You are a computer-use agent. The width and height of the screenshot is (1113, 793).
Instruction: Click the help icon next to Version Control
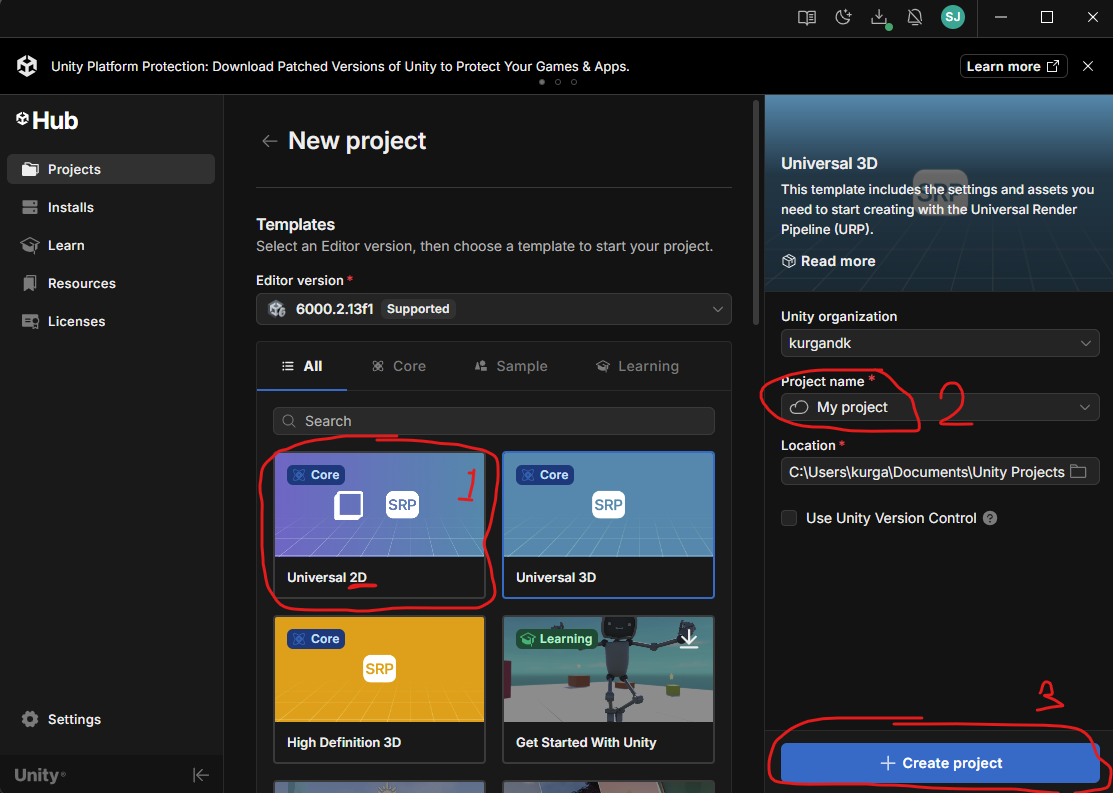coord(990,518)
